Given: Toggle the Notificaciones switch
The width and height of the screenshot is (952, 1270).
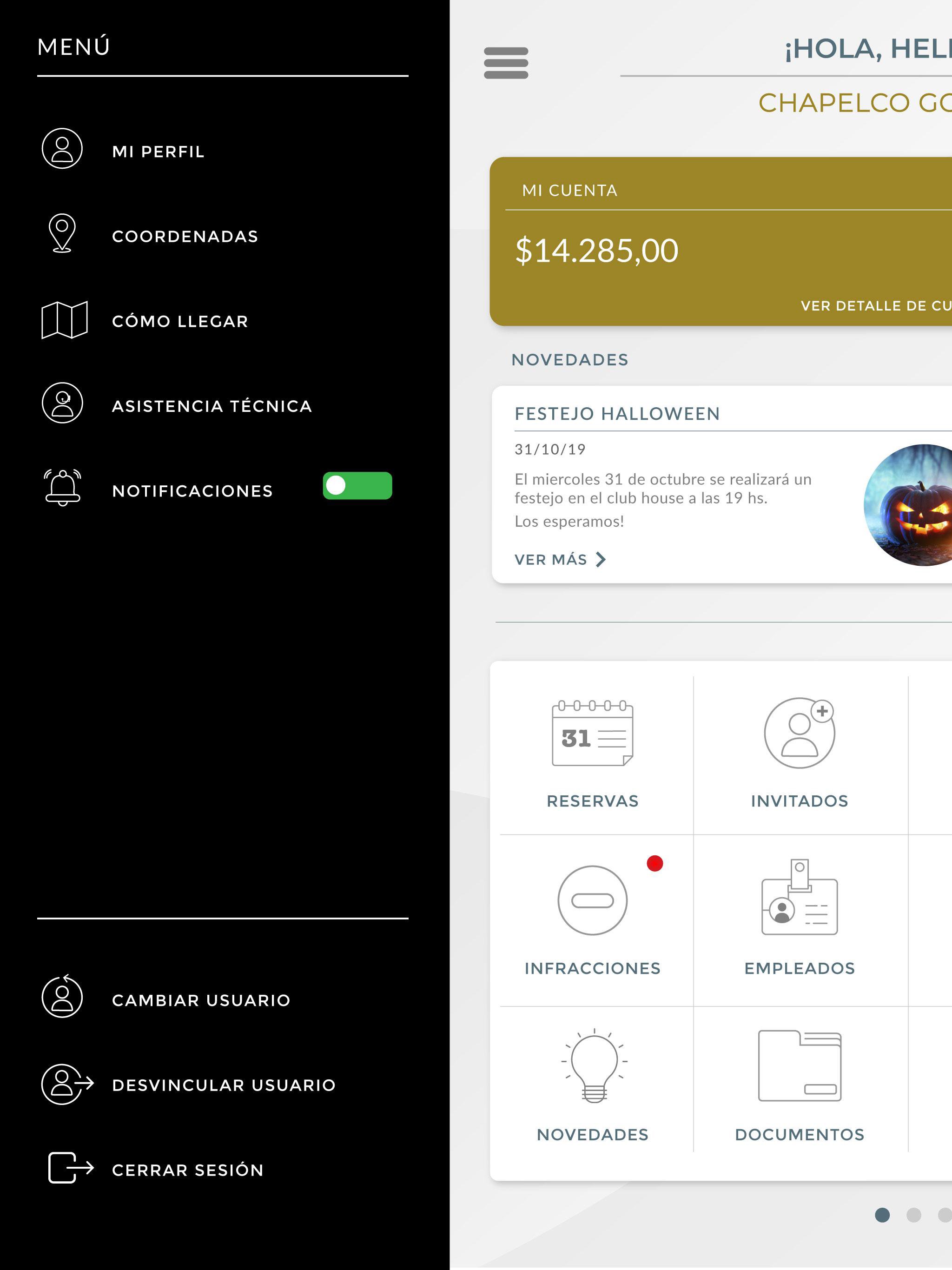Looking at the screenshot, I should [x=357, y=486].
